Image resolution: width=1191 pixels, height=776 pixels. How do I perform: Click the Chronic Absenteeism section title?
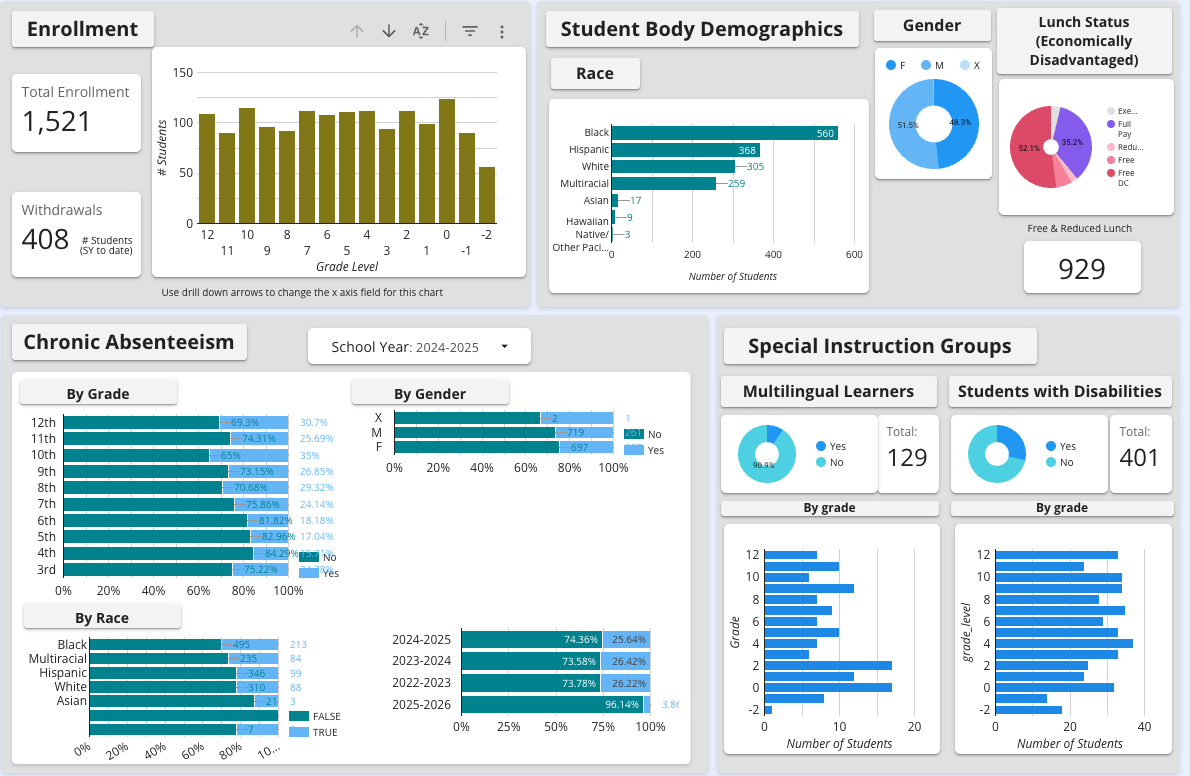129,342
